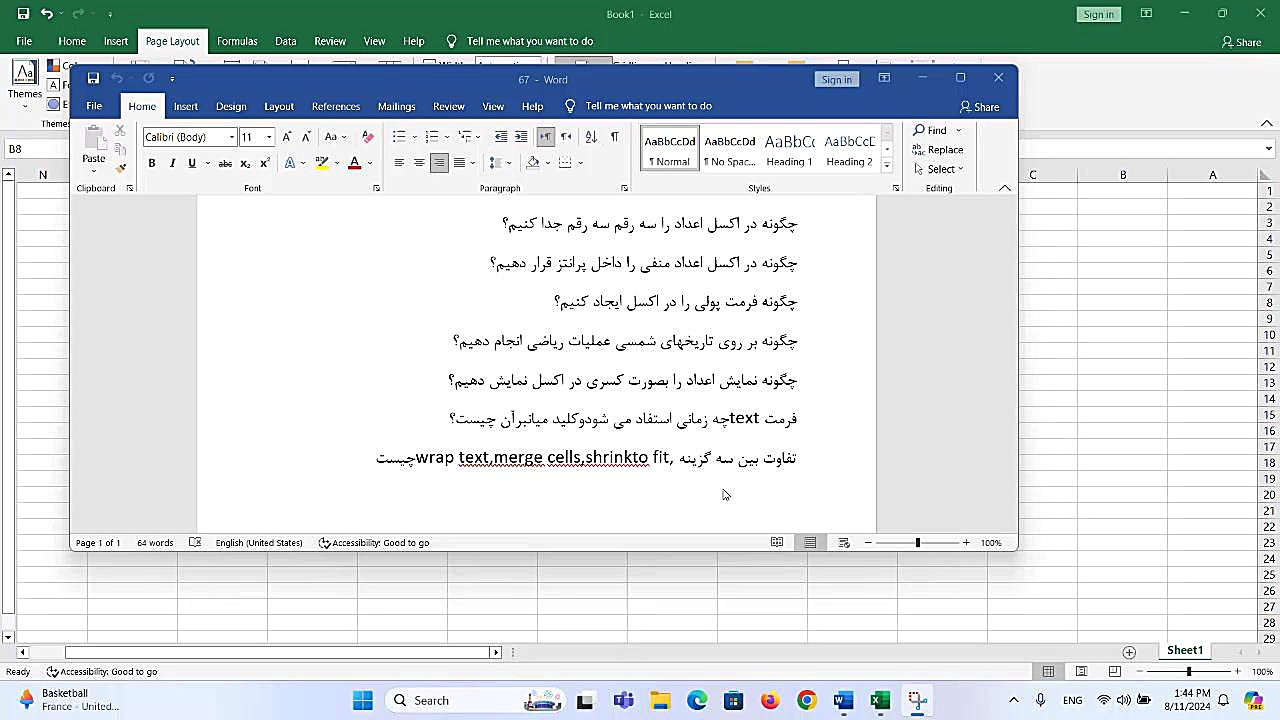Click Undo in Excel quick access toolbar

pyautogui.click(x=46, y=14)
